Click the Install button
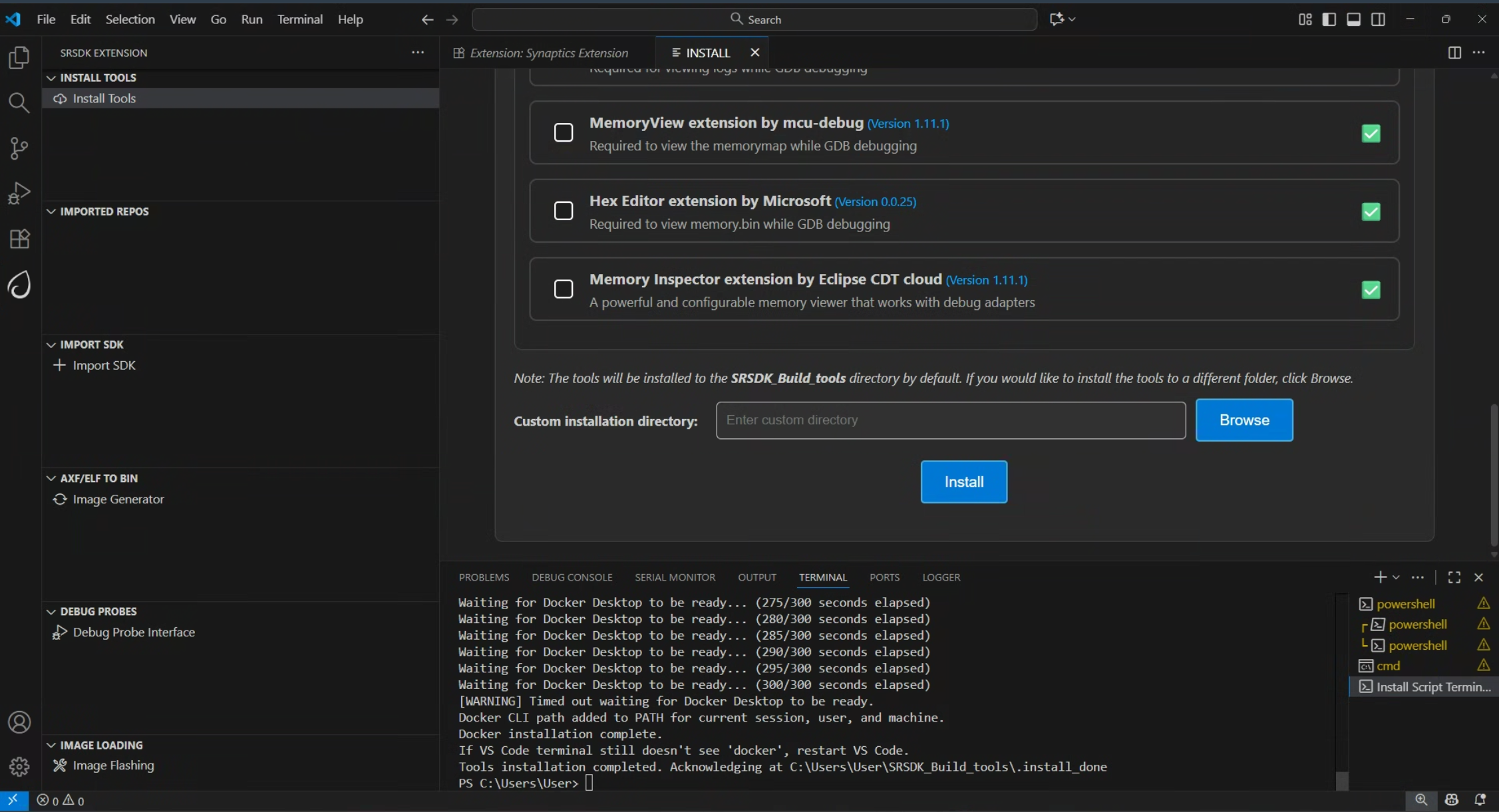This screenshot has height=812, width=1499. coord(963,482)
